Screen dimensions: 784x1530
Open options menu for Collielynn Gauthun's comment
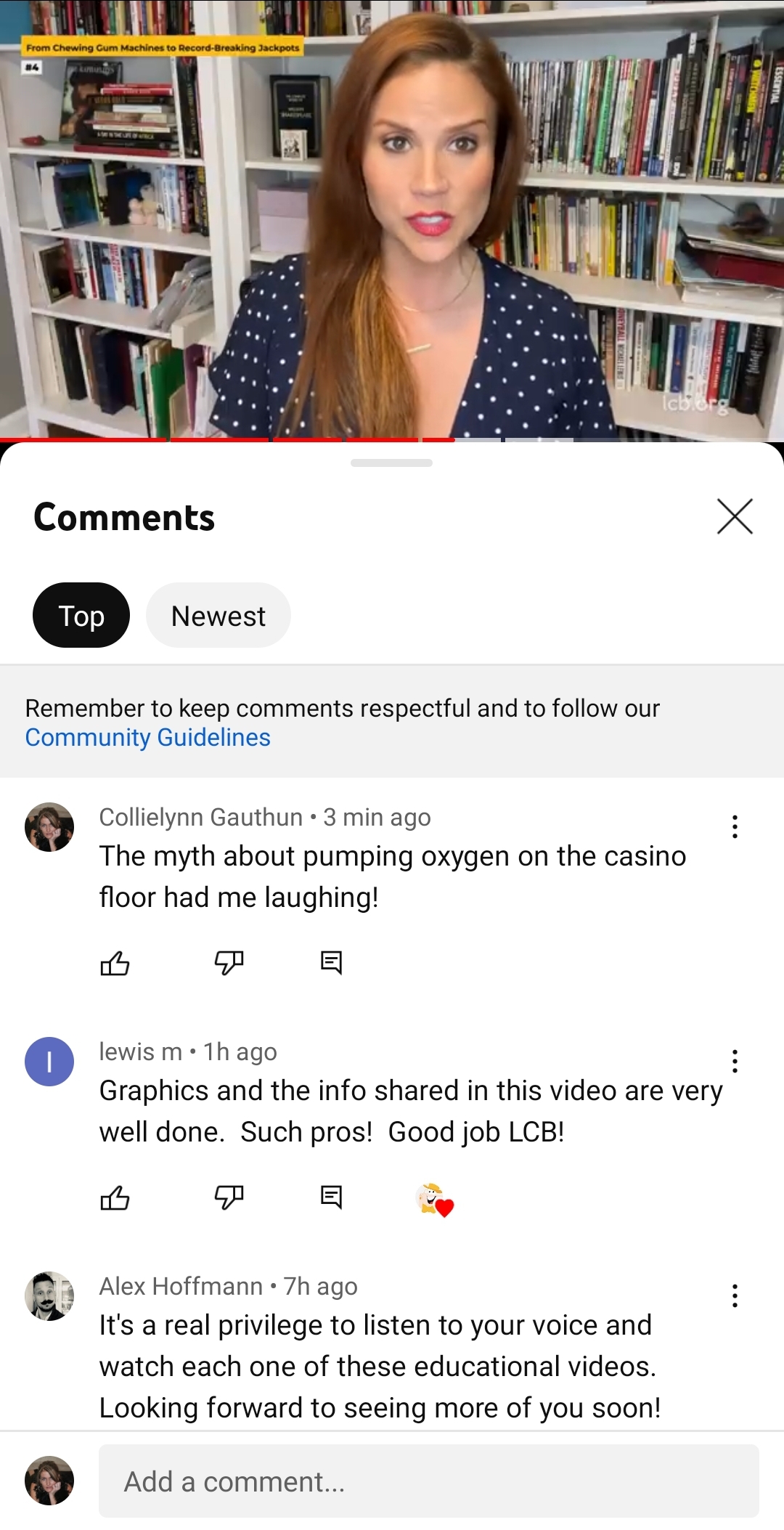[735, 826]
